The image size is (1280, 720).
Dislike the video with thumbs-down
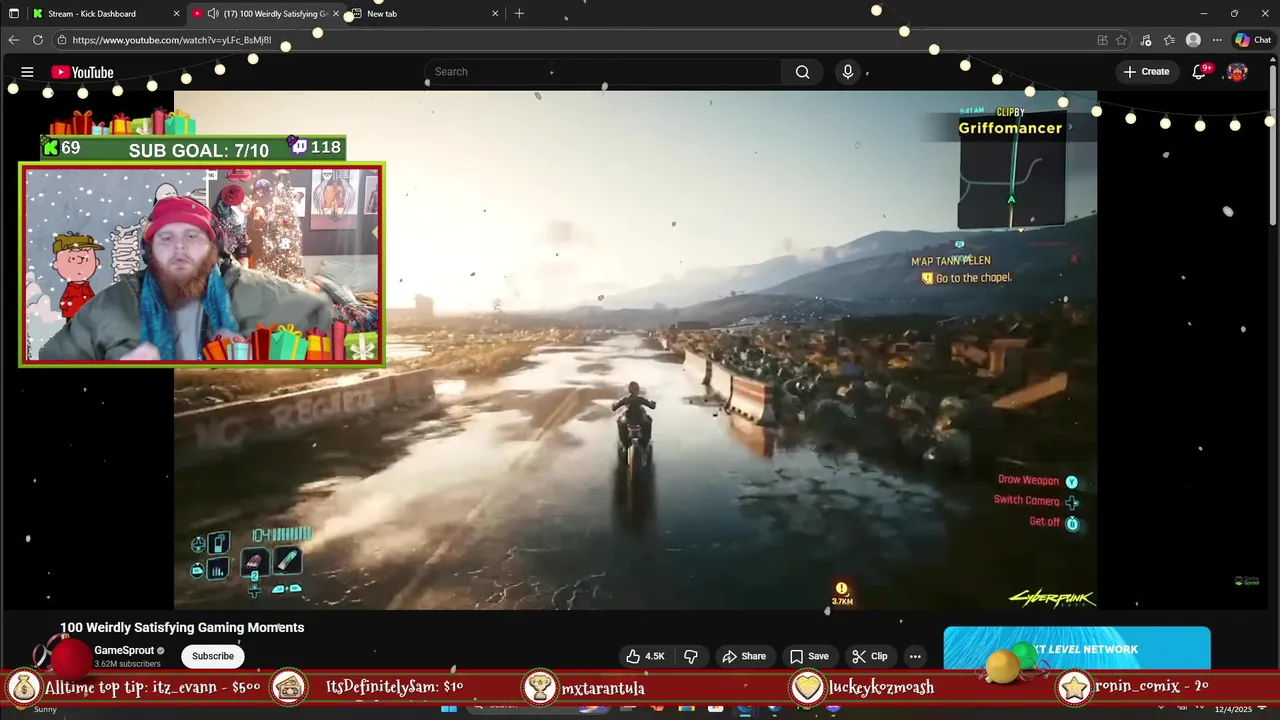[691, 656]
